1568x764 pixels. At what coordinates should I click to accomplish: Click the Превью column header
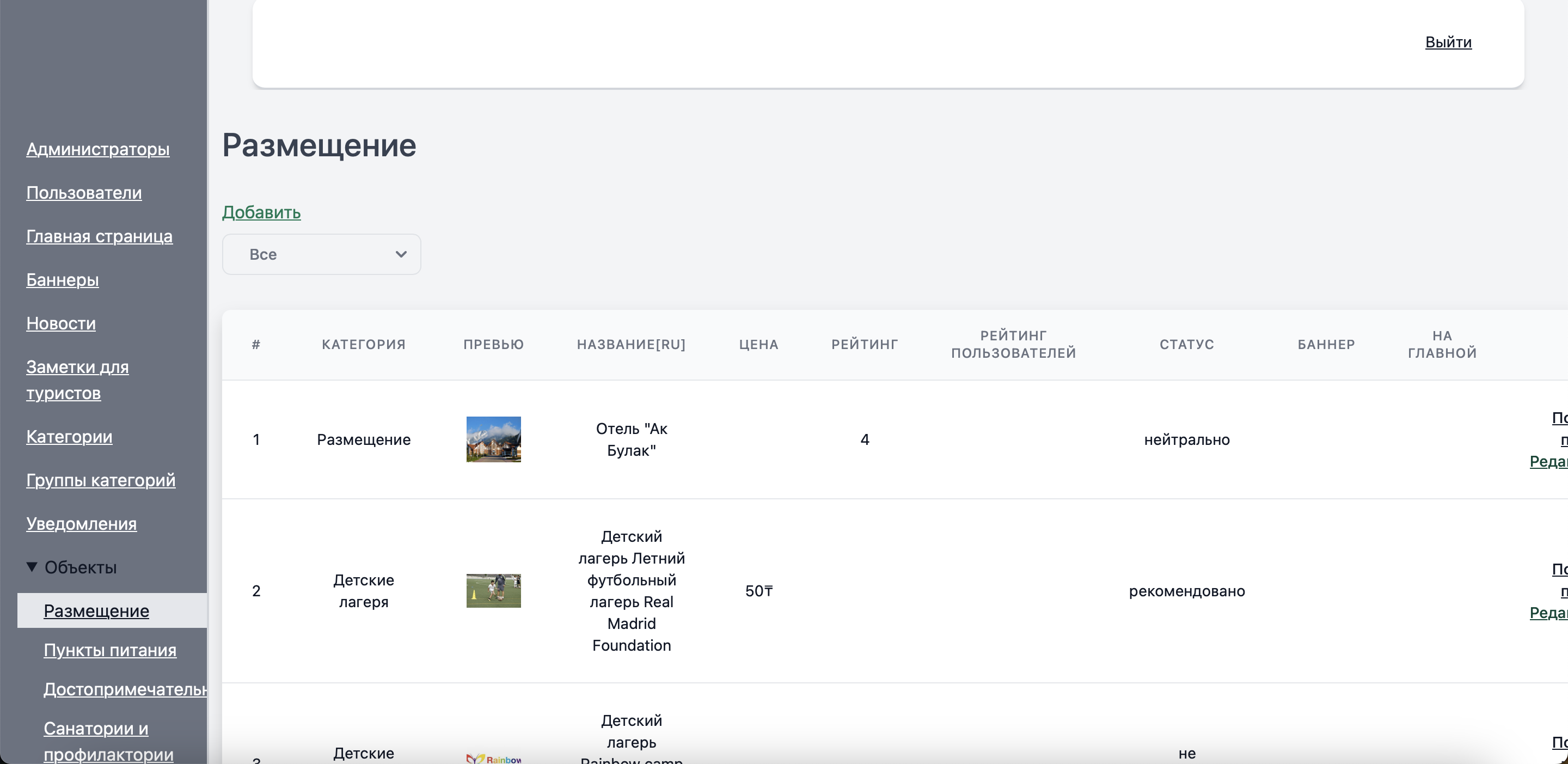coord(494,345)
